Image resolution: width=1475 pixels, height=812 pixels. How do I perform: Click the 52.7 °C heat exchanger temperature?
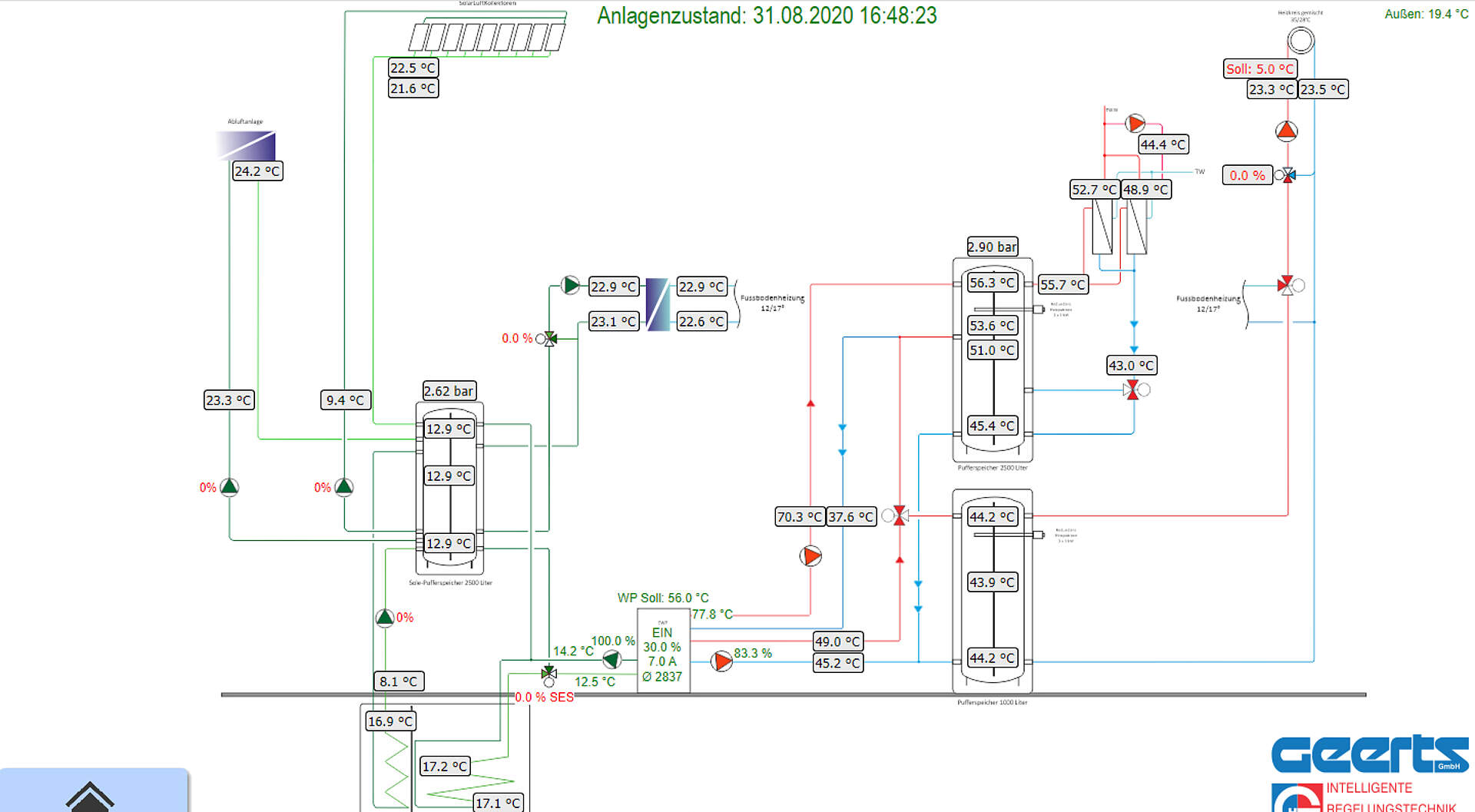(x=1095, y=189)
